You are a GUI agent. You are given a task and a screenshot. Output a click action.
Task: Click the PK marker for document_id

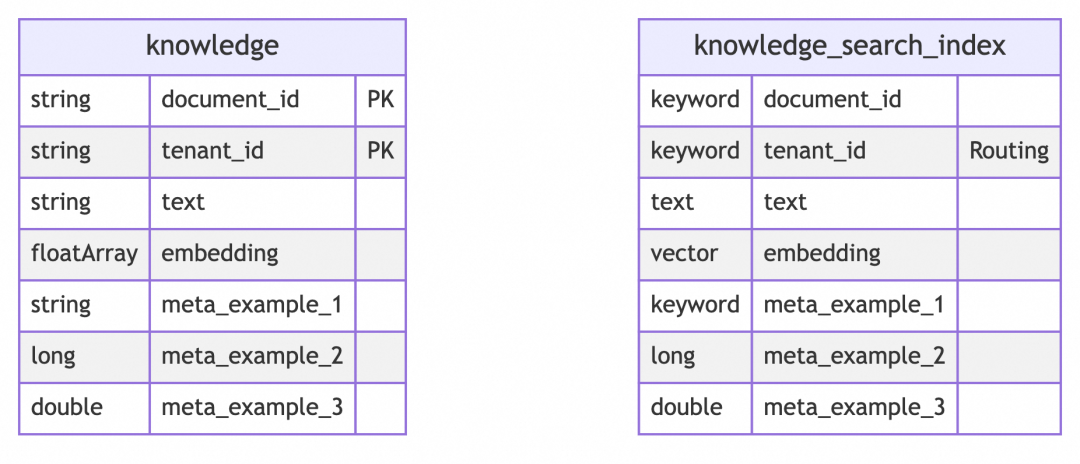click(x=380, y=100)
